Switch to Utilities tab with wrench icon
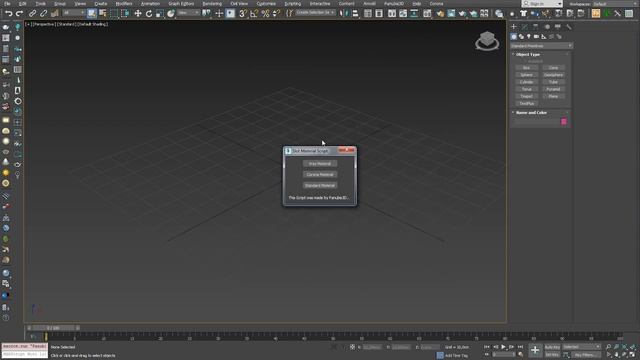 [x=569, y=27]
